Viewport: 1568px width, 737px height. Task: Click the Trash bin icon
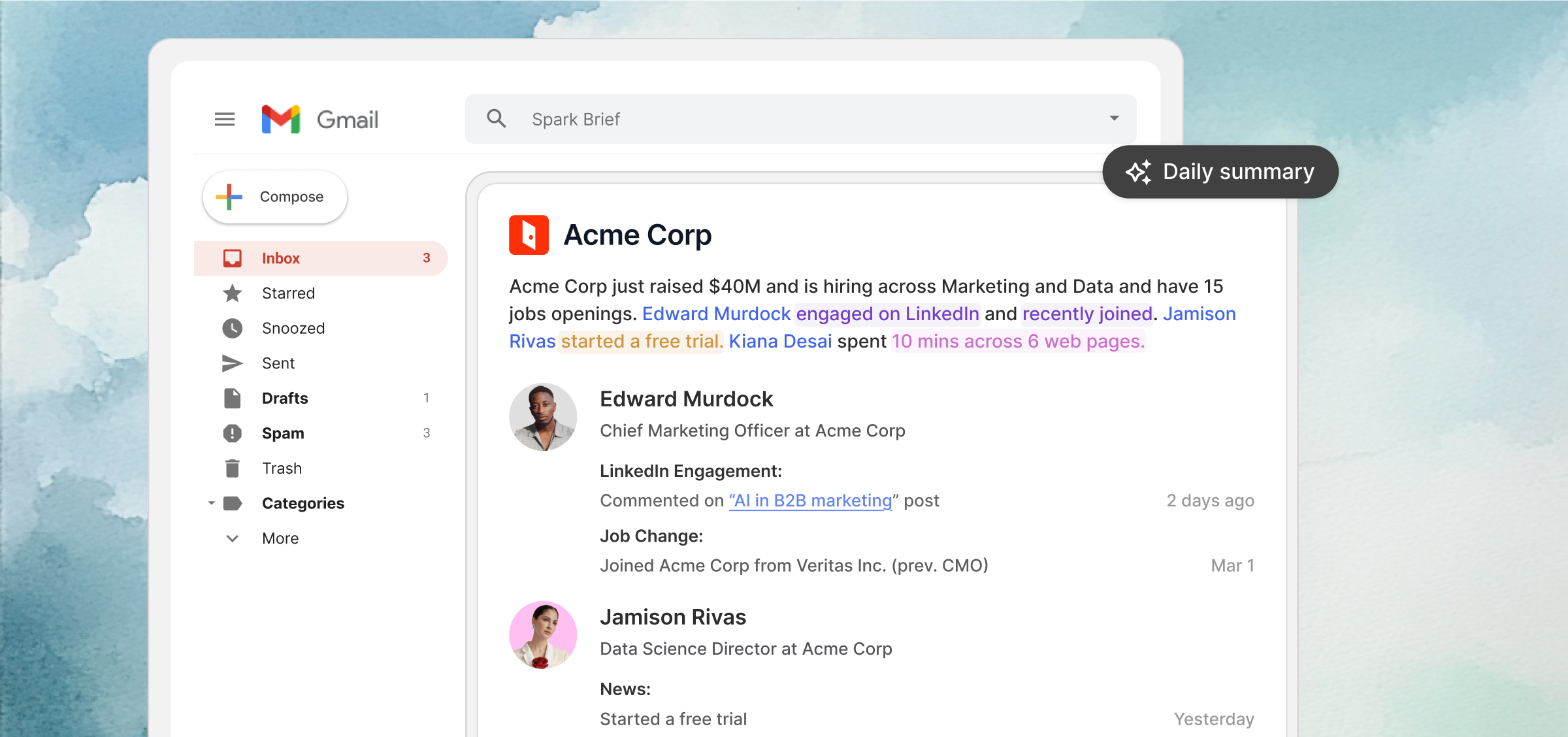[232, 468]
